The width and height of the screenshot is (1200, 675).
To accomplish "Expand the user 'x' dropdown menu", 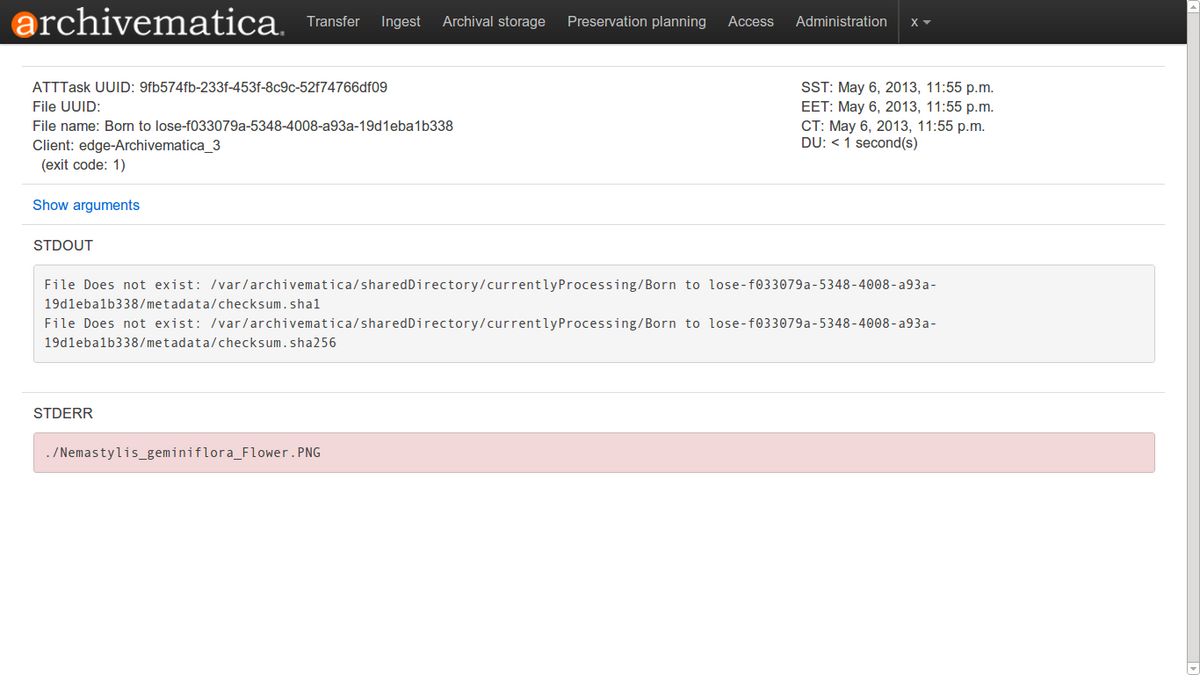I will tap(919, 21).
